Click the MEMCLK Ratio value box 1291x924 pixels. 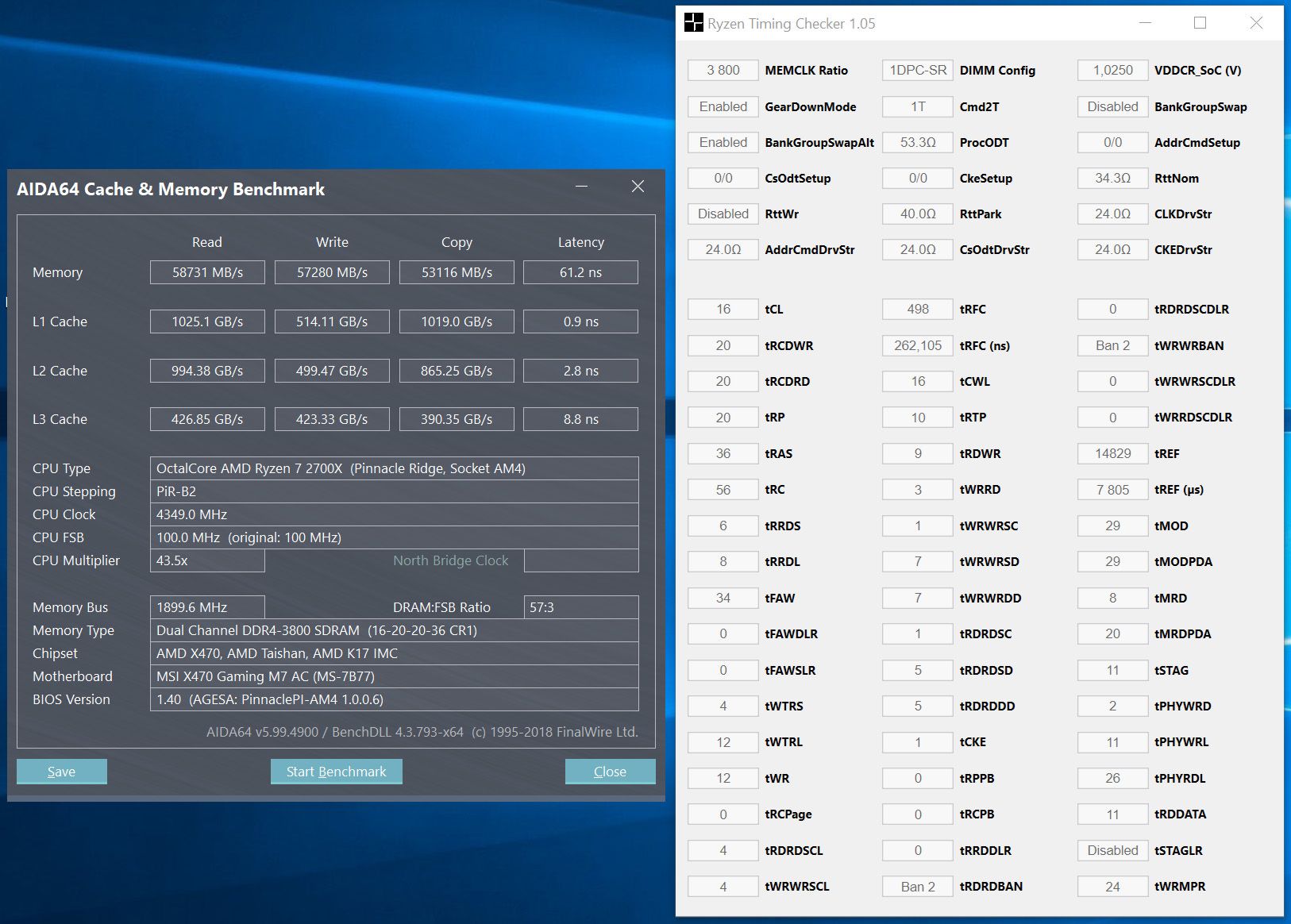723,70
